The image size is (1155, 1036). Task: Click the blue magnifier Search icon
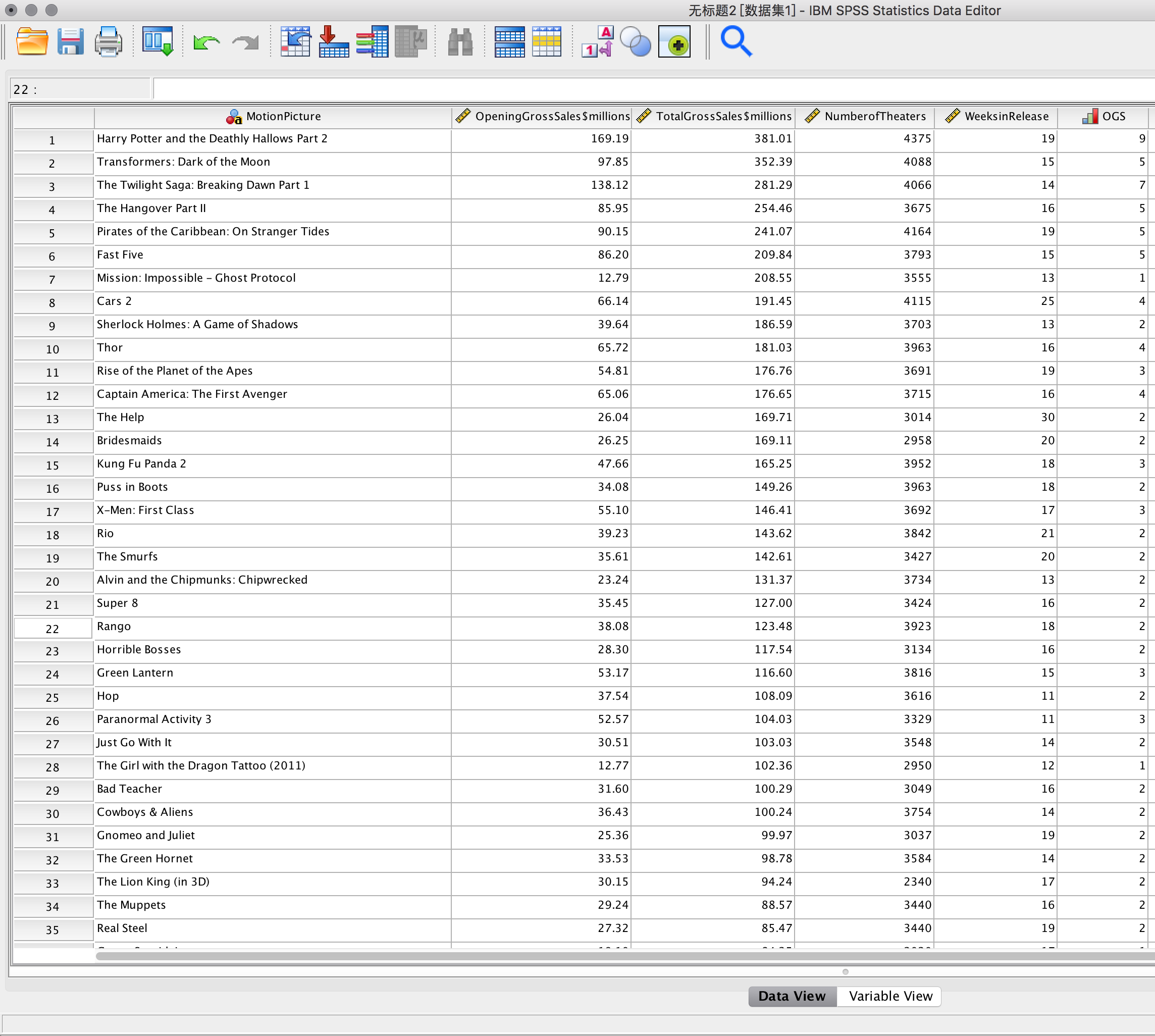(x=736, y=41)
